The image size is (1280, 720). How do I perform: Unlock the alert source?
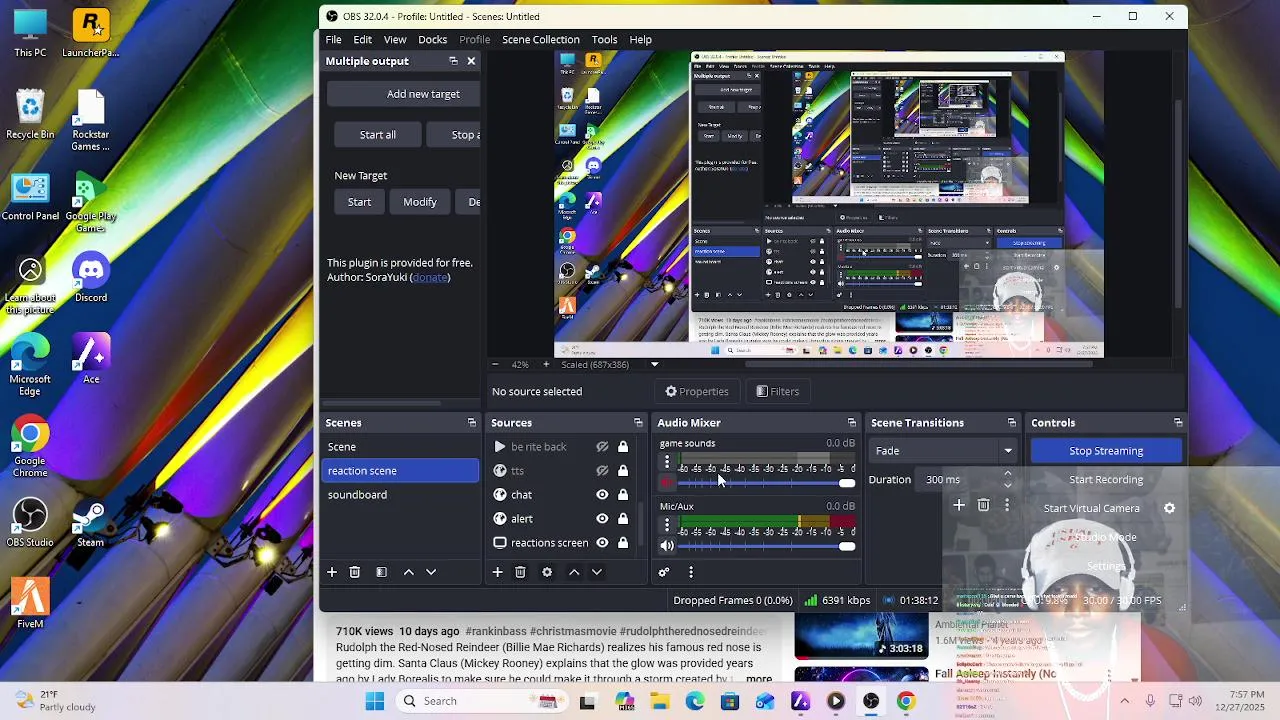(x=623, y=519)
